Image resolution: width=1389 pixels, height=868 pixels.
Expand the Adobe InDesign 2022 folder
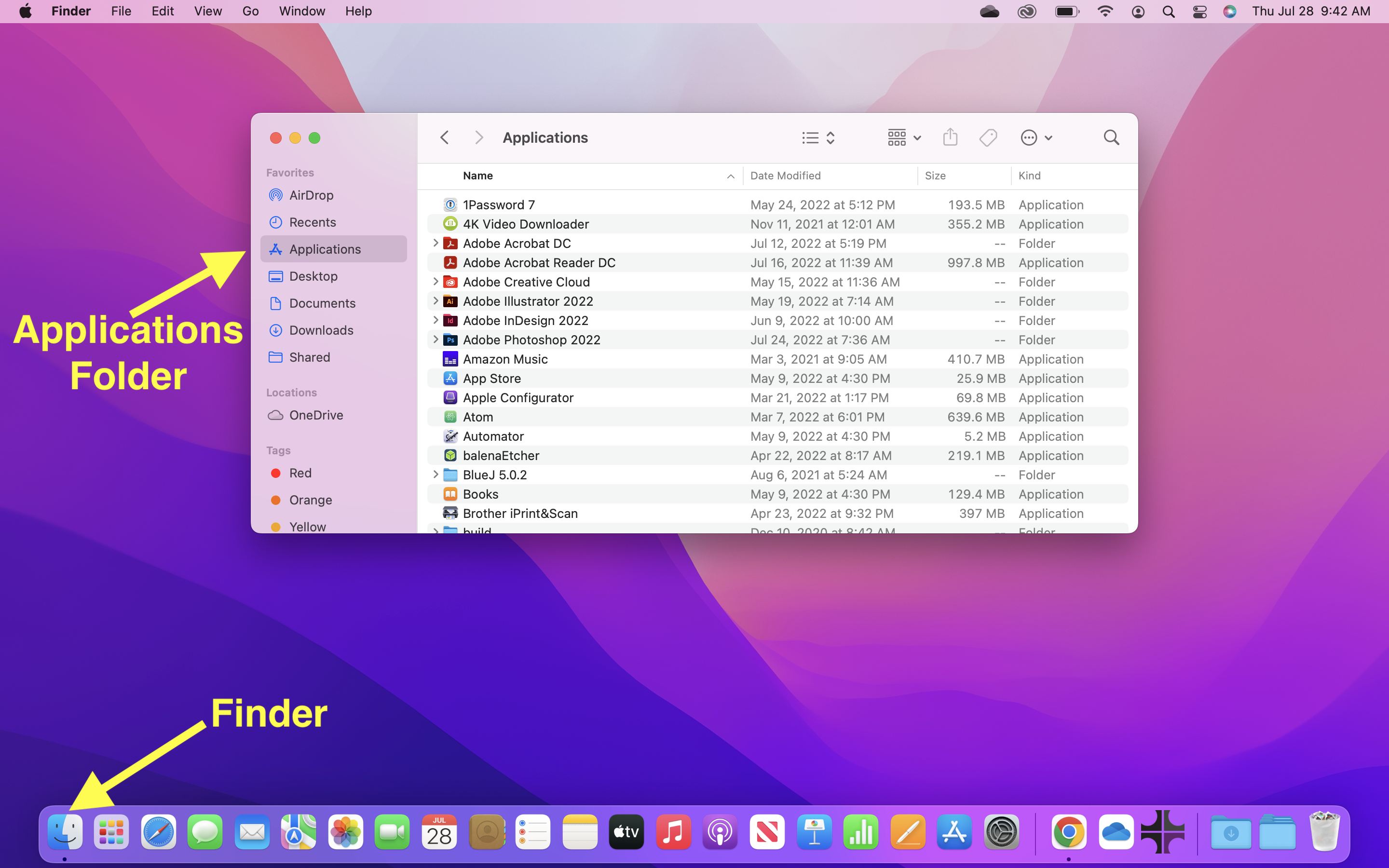click(x=436, y=320)
